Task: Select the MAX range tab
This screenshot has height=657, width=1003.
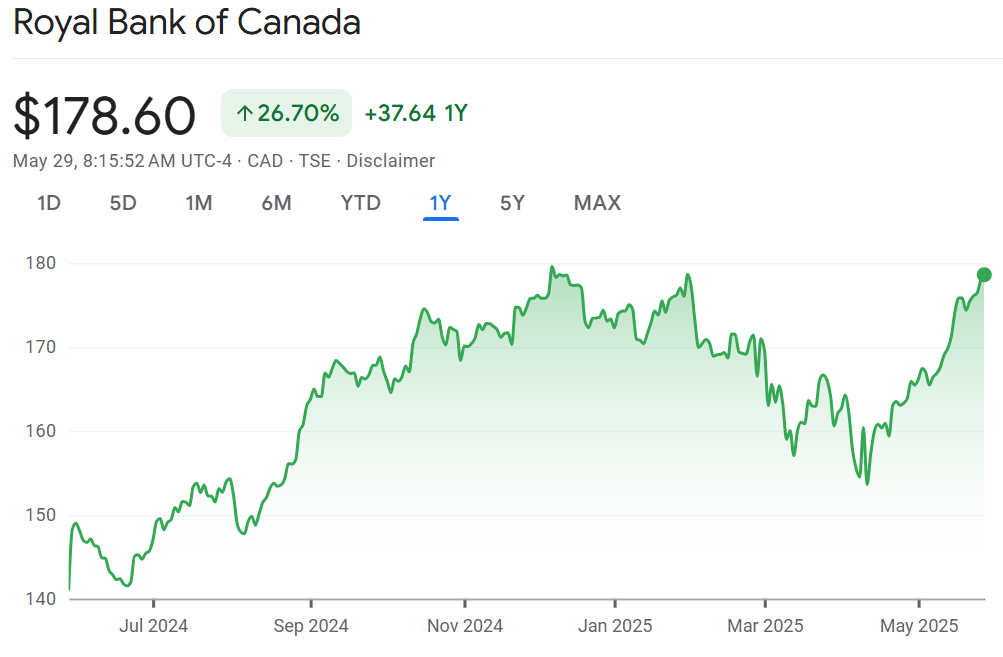Action: point(597,203)
